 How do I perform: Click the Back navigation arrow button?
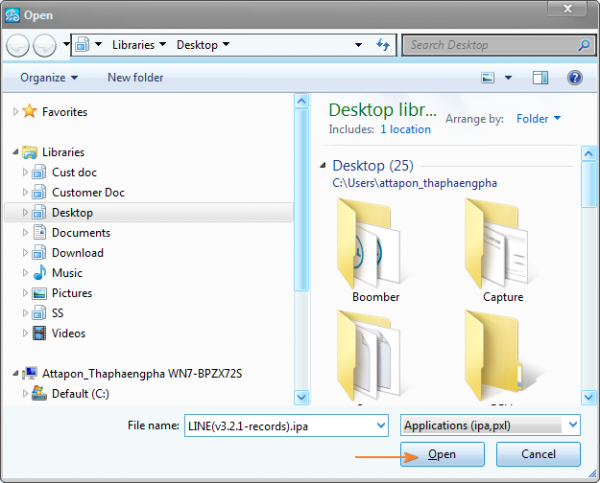pyautogui.click(x=19, y=46)
